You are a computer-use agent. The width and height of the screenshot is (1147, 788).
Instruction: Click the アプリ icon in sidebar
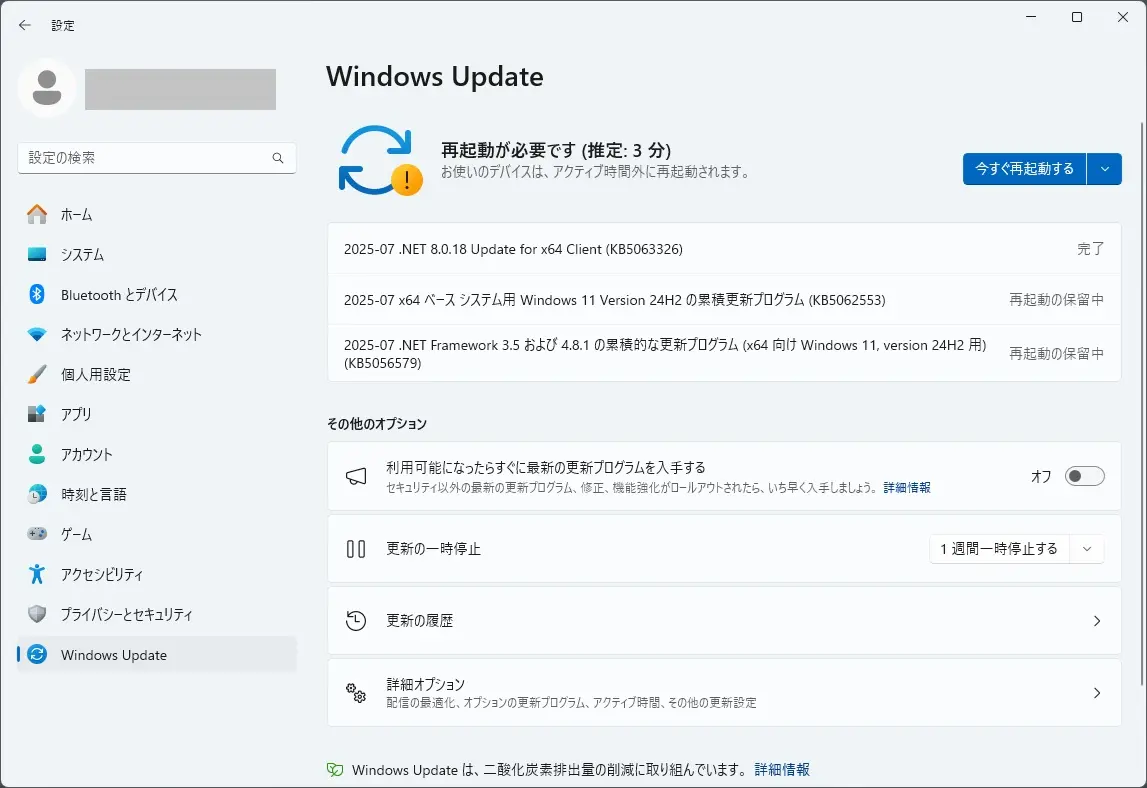click(x=37, y=414)
